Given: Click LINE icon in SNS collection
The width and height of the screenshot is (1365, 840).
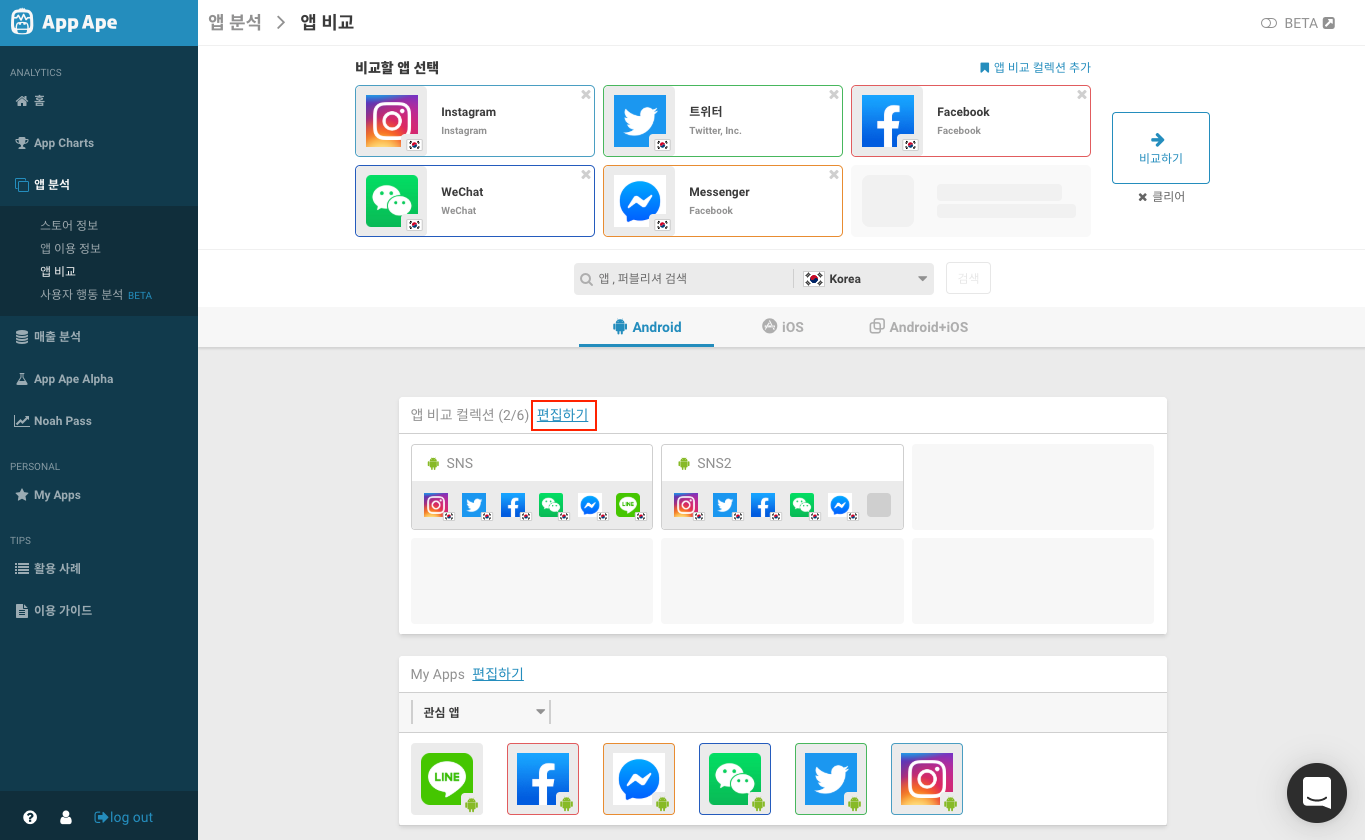Looking at the screenshot, I should pos(628,505).
